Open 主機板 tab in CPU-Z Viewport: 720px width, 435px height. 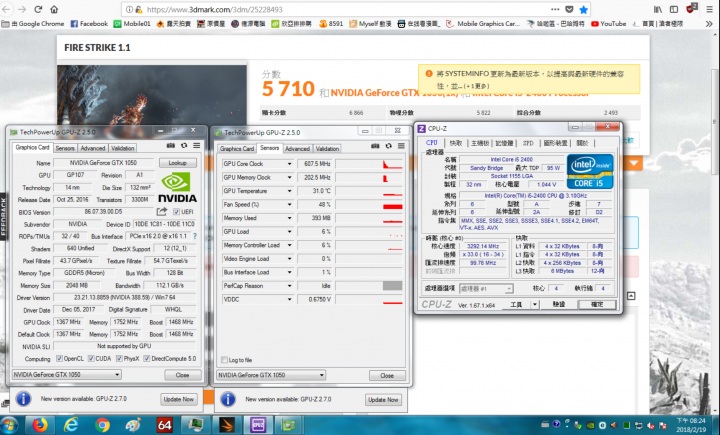click(x=480, y=143)
